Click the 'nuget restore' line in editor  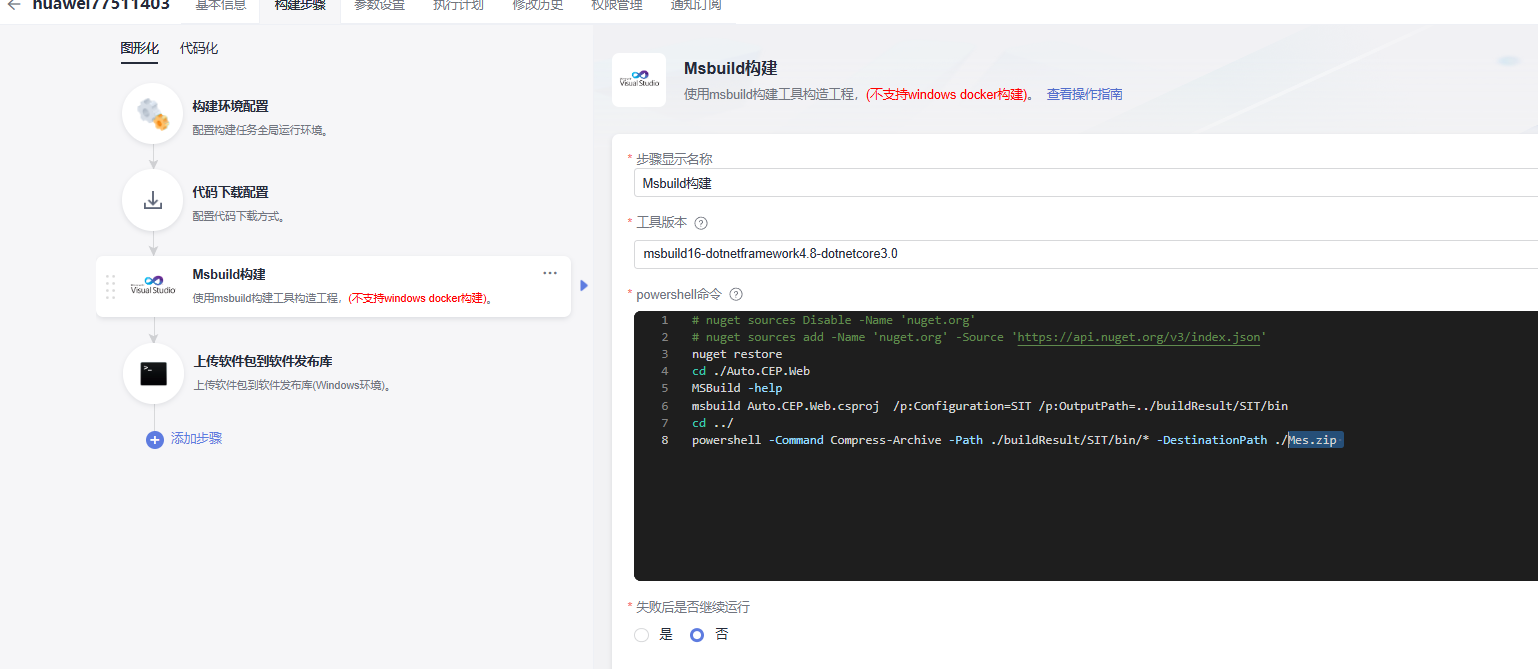(737, 354)
